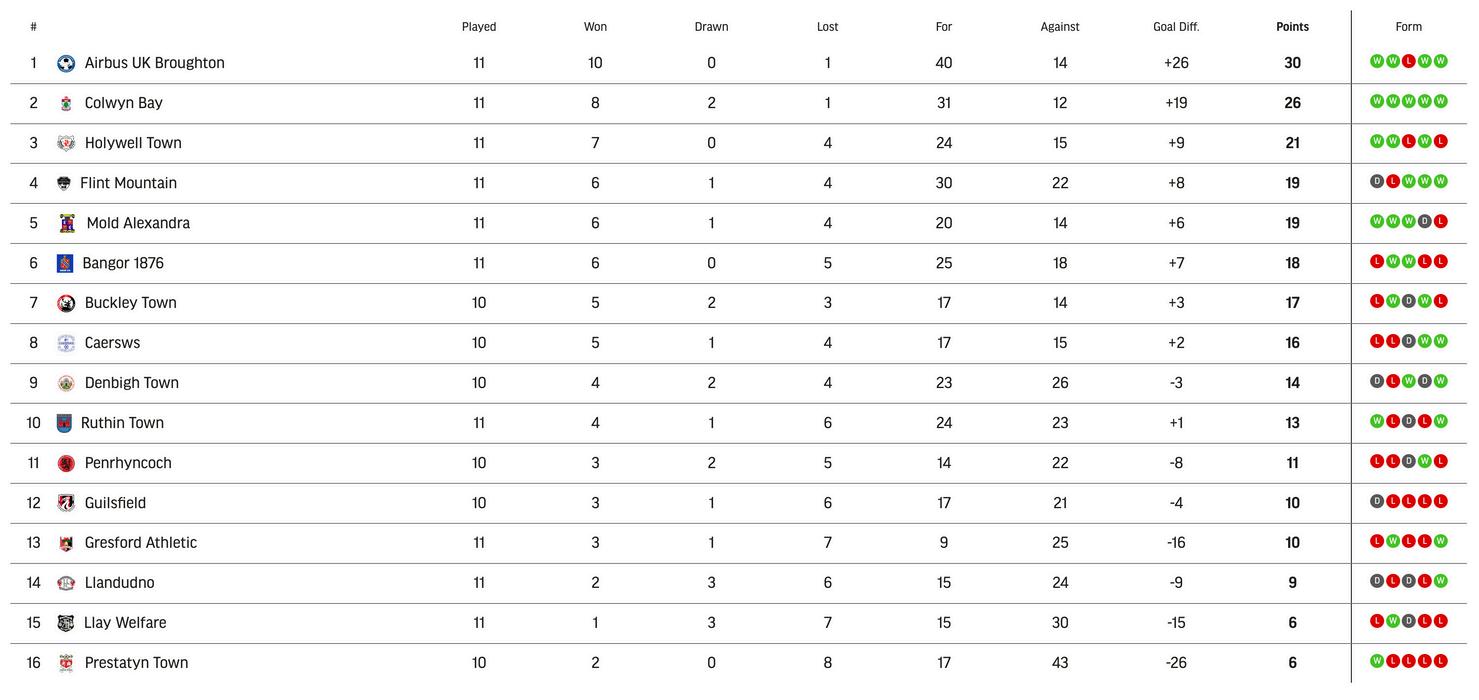
Task: Sort table by Goal Diff. header
Action: coord(1176,27)
